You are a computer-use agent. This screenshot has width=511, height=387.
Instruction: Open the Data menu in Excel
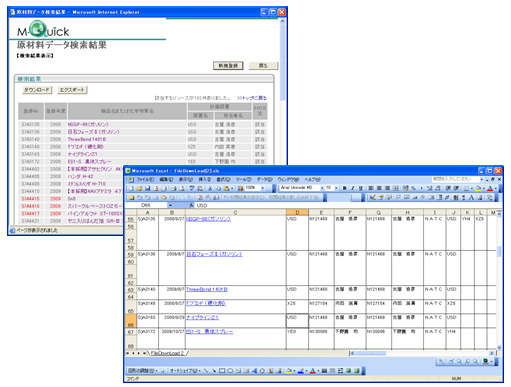pyautogui.click(x=265, y=179)
